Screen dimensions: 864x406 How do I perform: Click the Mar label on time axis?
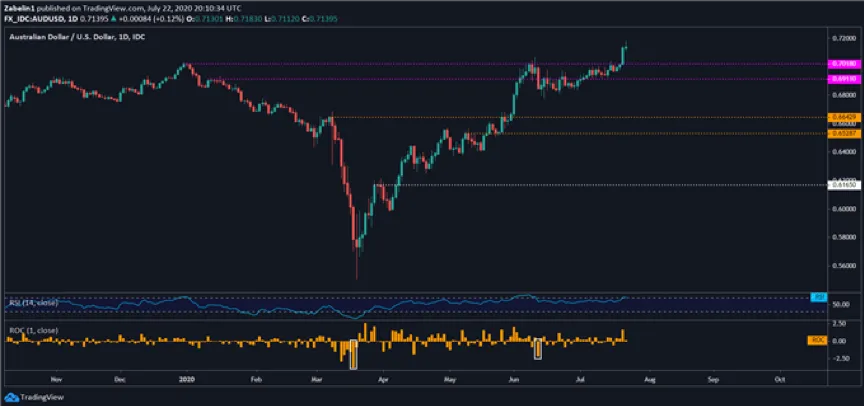(317, 379)
